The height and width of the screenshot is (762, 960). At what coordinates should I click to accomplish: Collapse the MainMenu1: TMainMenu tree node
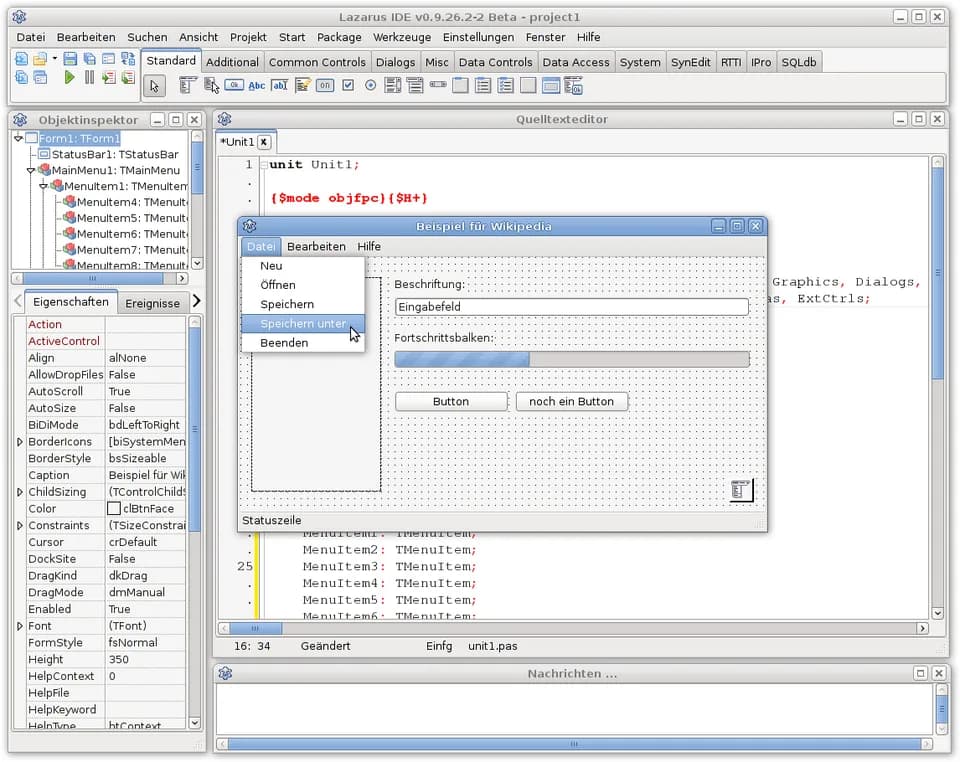click(31, 170)
